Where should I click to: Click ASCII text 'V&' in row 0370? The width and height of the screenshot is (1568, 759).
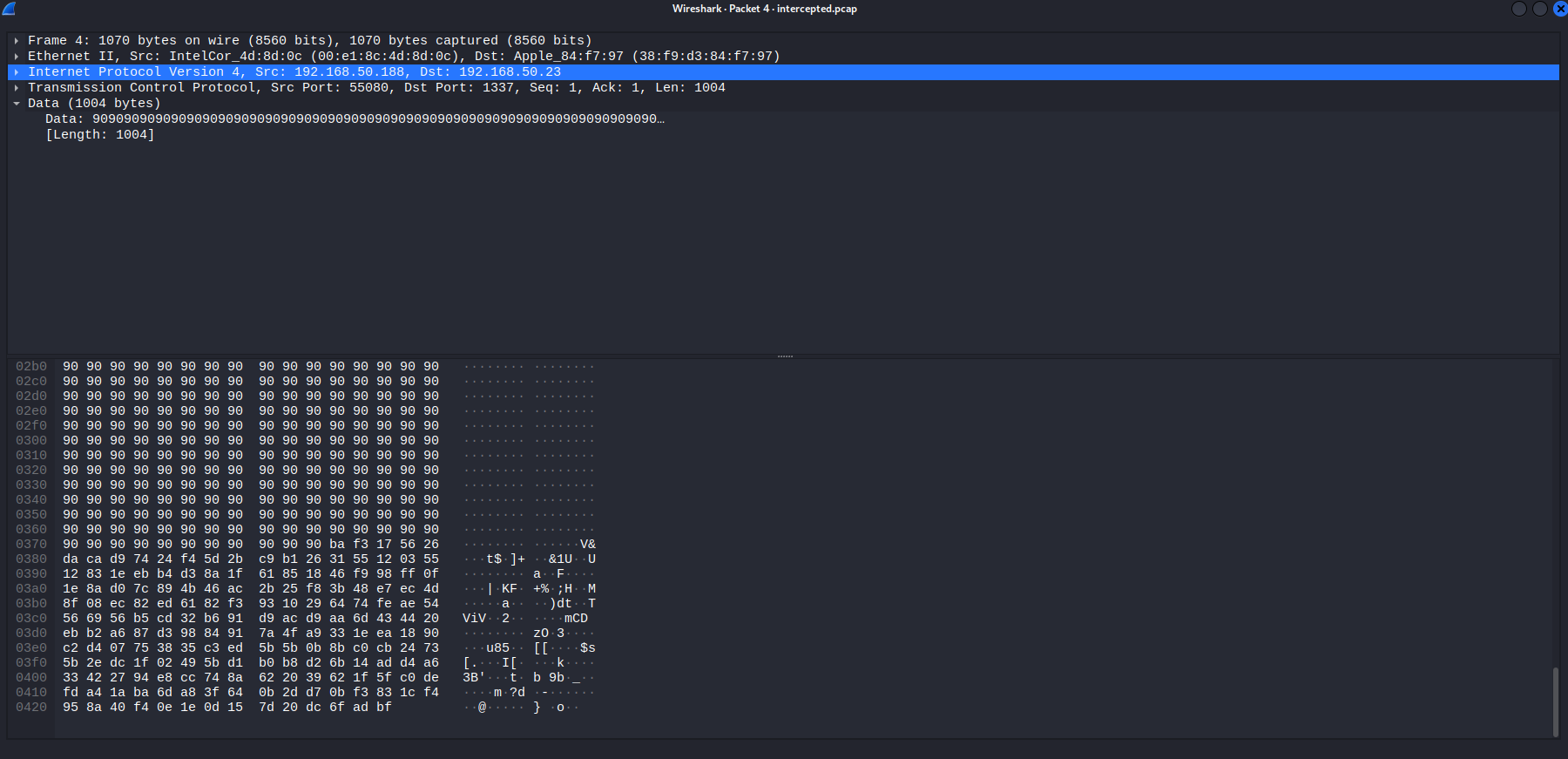(x=588, y=545)
